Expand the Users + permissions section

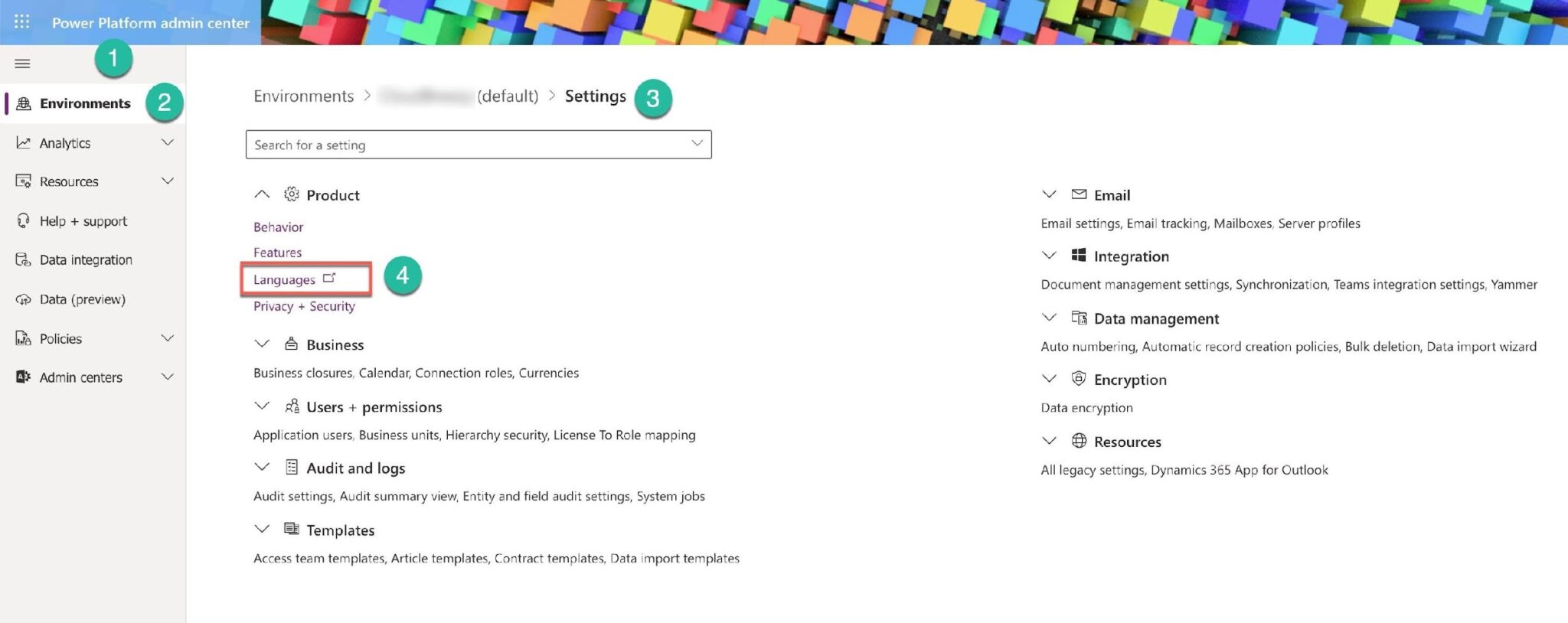point(262,406)
